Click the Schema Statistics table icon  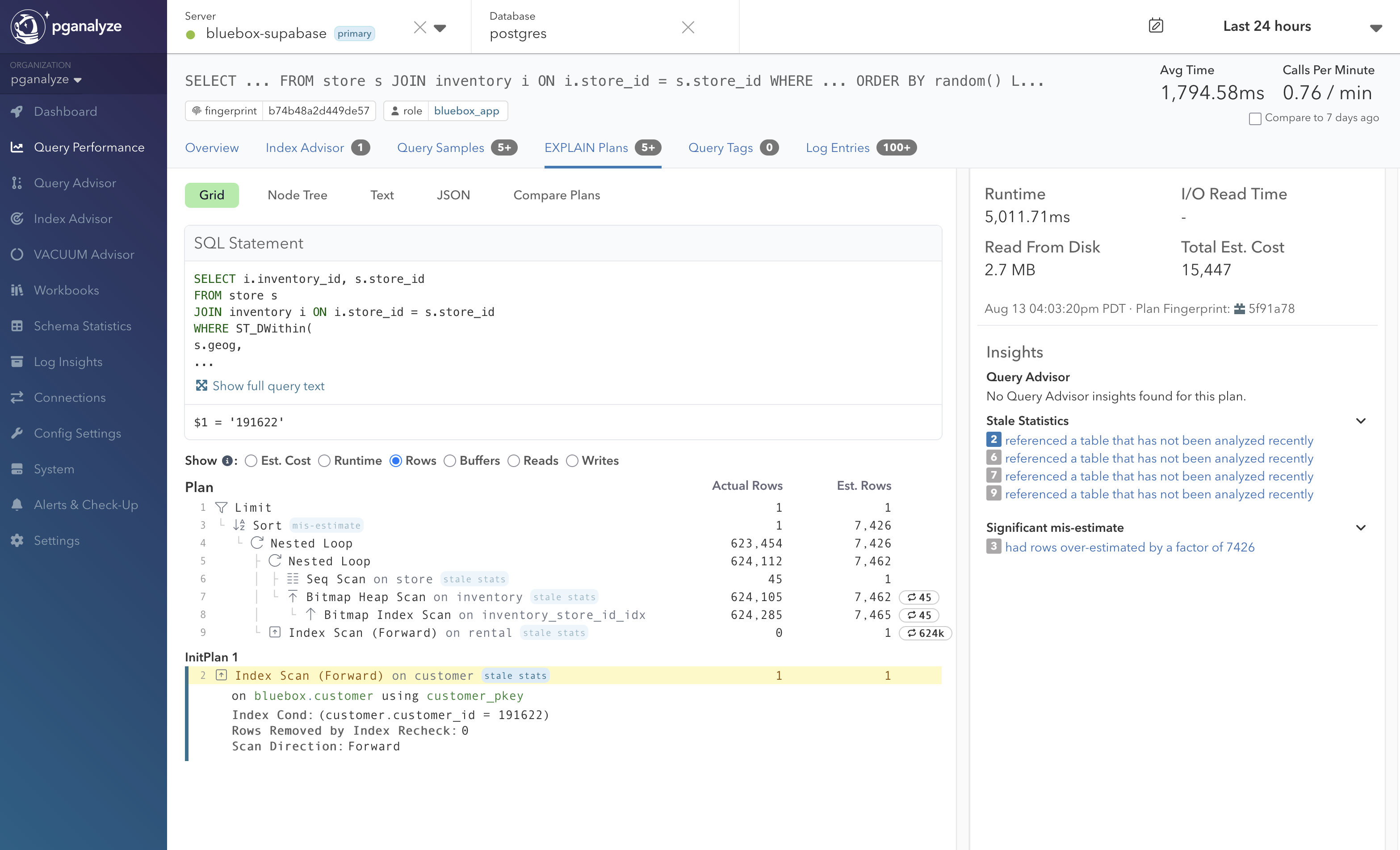(17, 326)
